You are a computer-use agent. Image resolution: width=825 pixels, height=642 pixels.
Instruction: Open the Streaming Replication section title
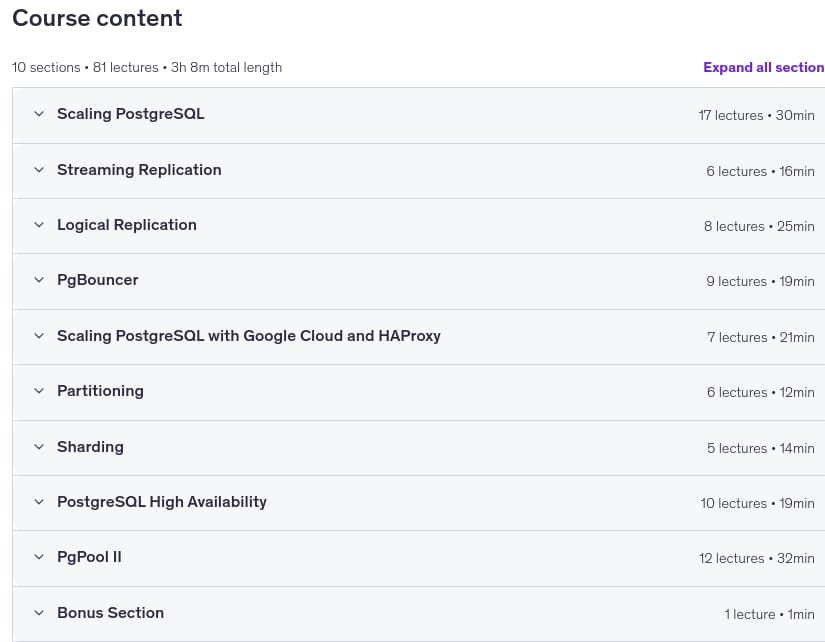[139, 169]
